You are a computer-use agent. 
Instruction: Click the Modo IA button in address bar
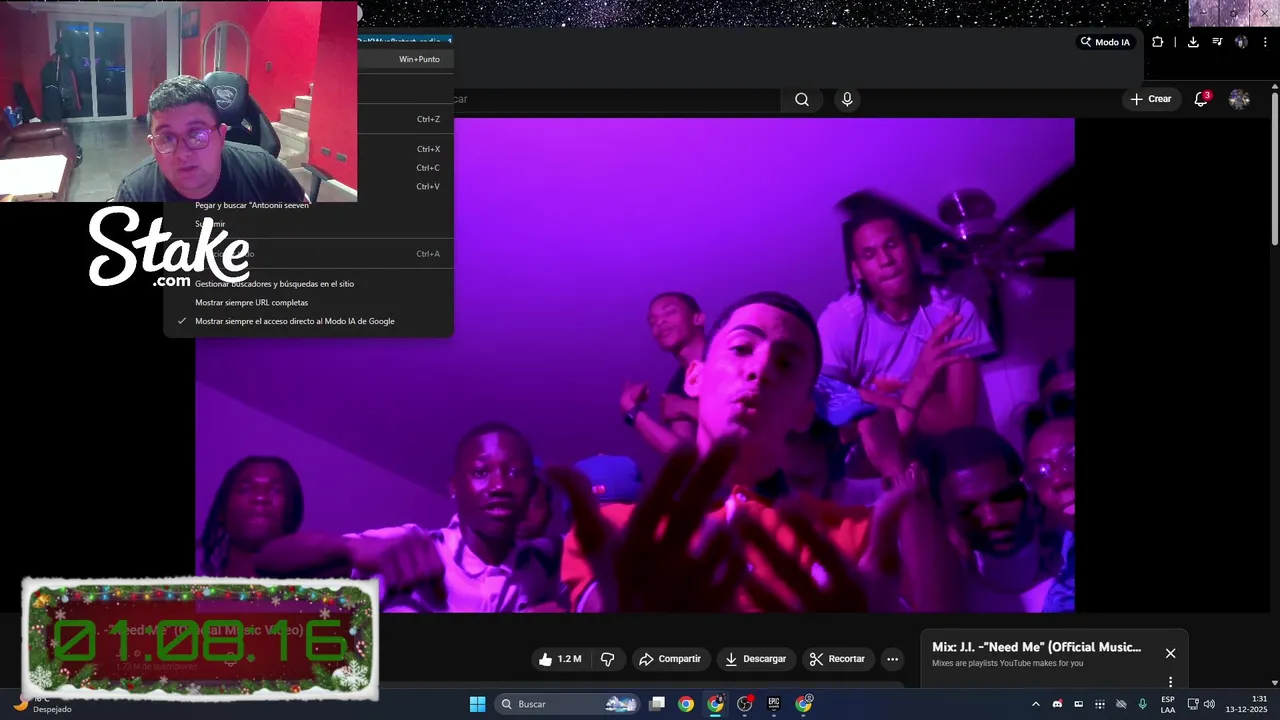pyautogui.click(x=1105, y=42)
